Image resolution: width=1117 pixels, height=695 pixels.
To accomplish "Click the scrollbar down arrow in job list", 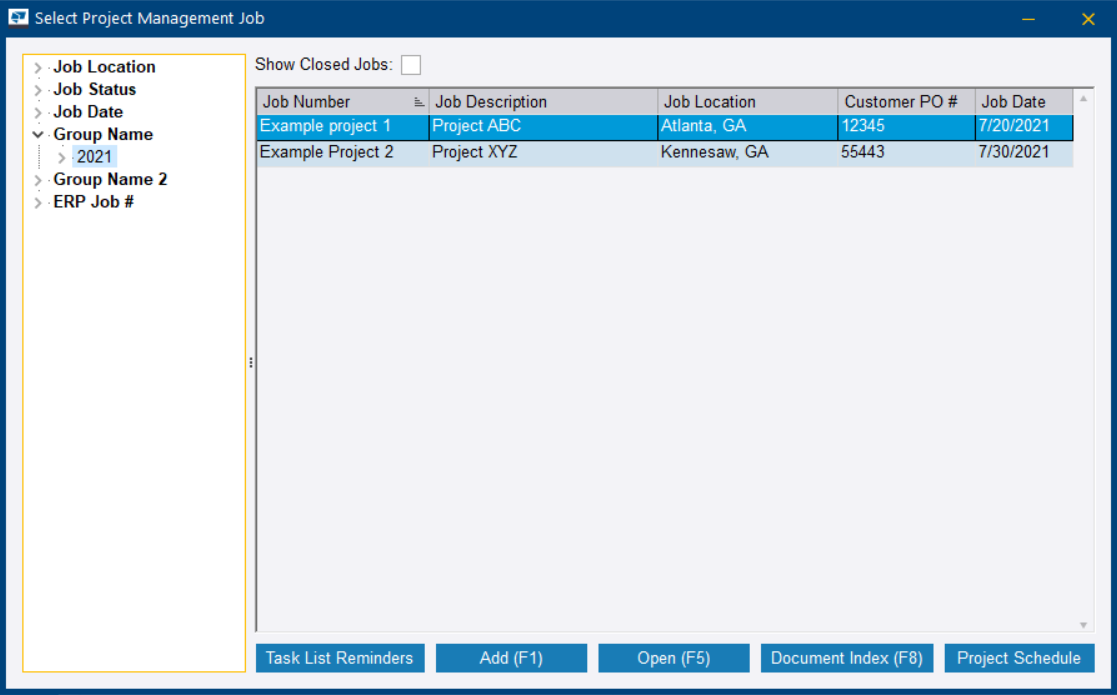I will pyautogui.click(x=1083, y=625).
